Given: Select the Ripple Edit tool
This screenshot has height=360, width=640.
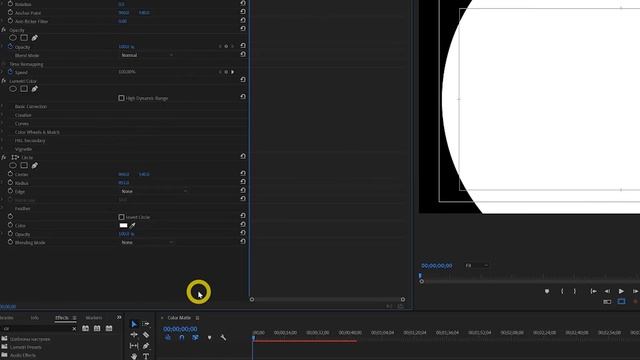Looking at the screenshot, I should tap(134, 335).
